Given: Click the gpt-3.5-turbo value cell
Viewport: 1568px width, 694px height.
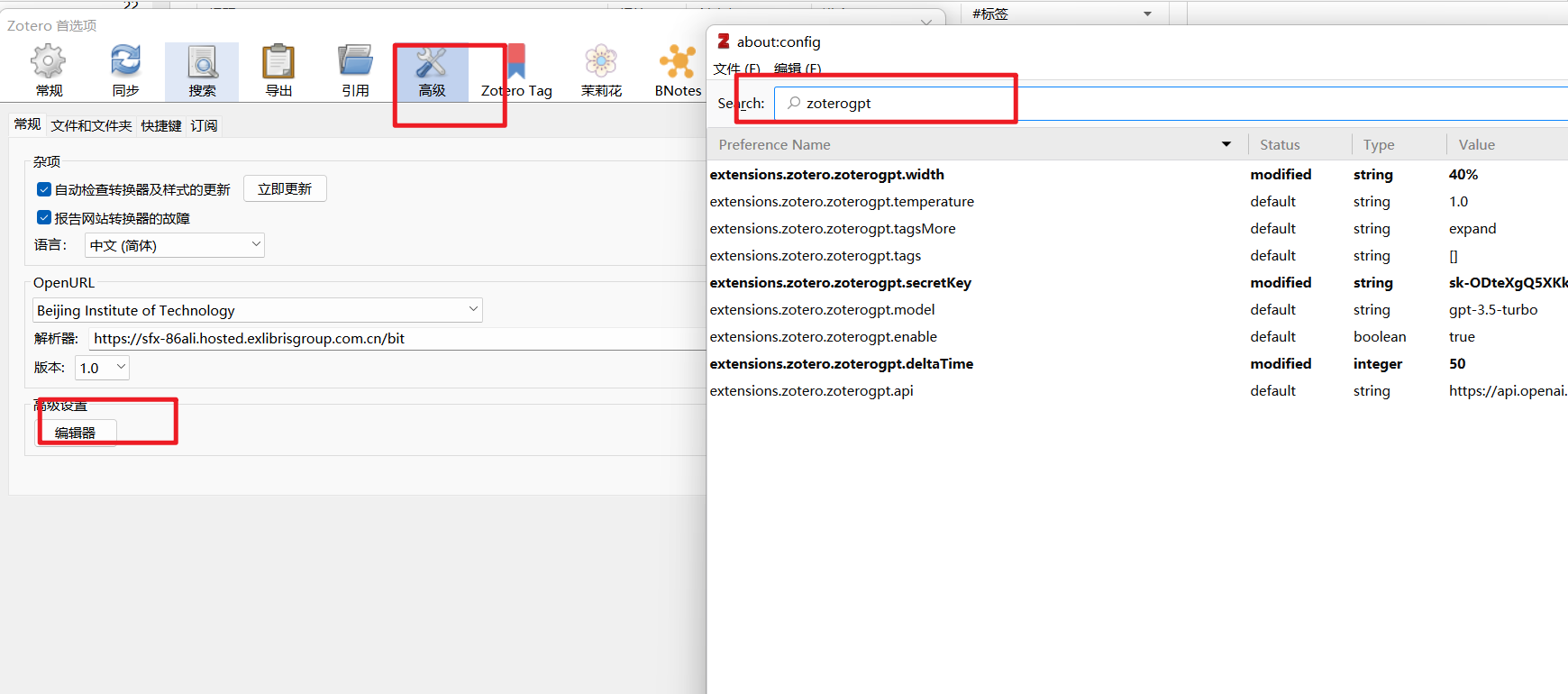Looking at the screenshot, I should [x=1493, y=309].
